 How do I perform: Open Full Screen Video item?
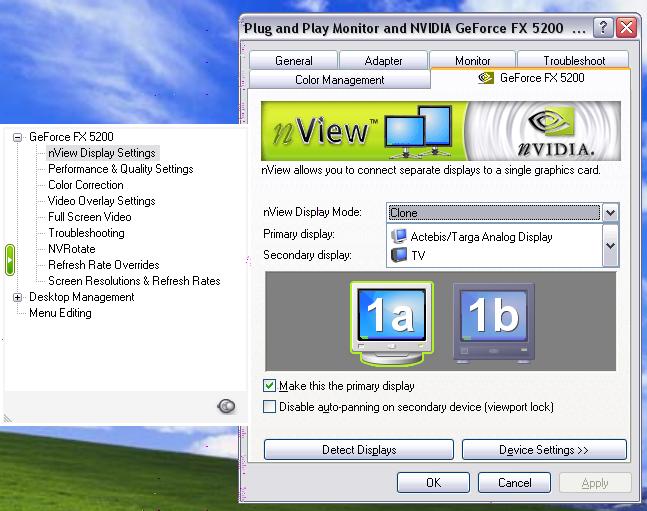click(x=90, y=217)
